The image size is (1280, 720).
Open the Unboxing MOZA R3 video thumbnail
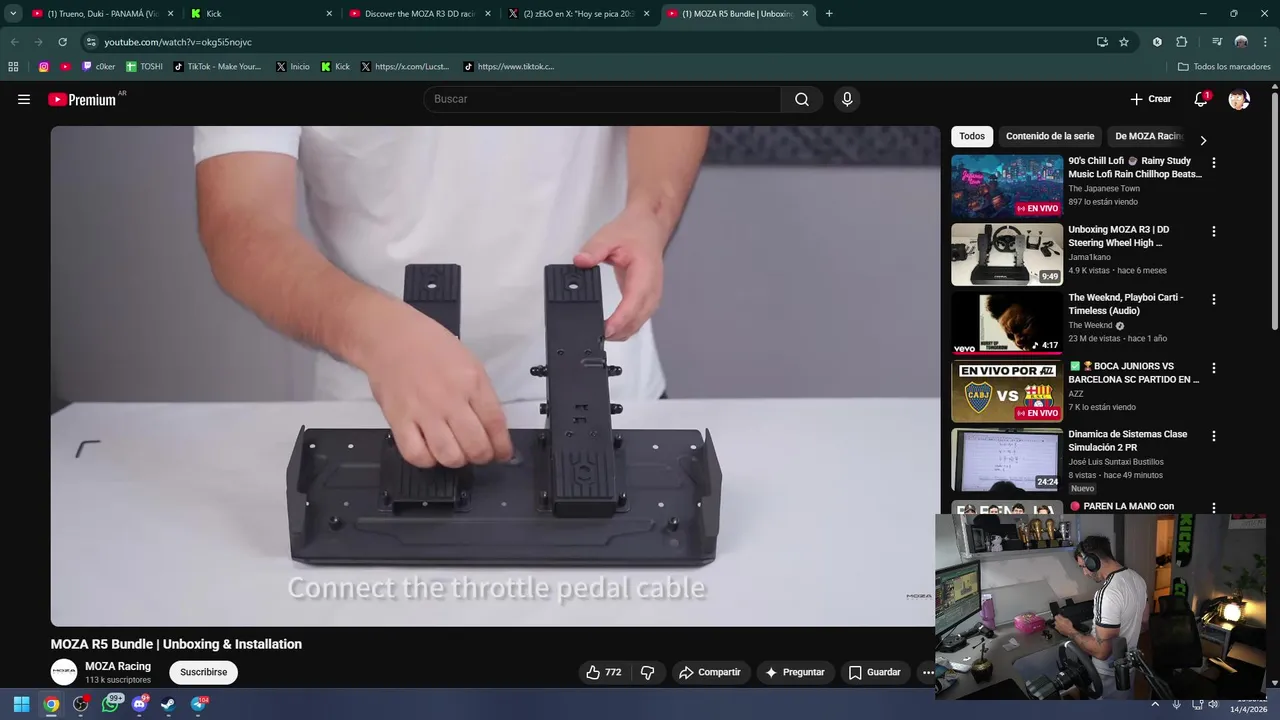(1007, 254)
